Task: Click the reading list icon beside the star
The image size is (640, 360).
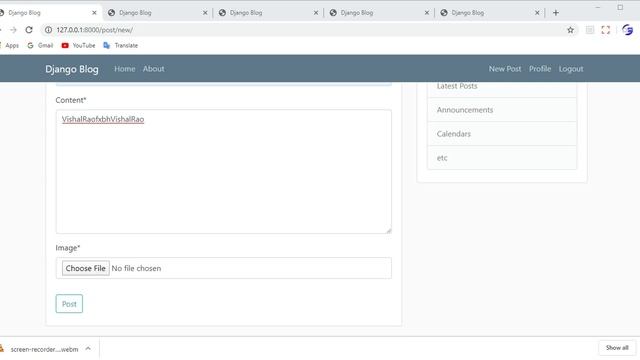Action: [x=590, y=30]
